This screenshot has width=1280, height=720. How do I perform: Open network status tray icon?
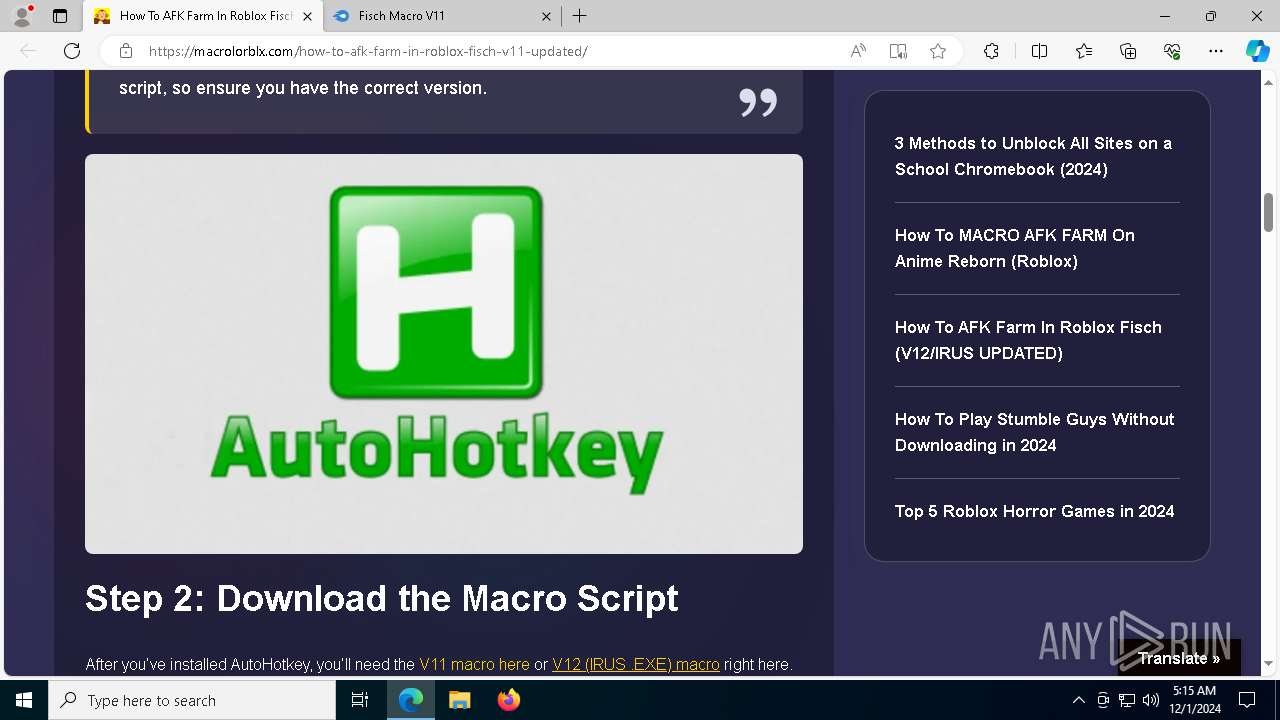coord(1127,700)
